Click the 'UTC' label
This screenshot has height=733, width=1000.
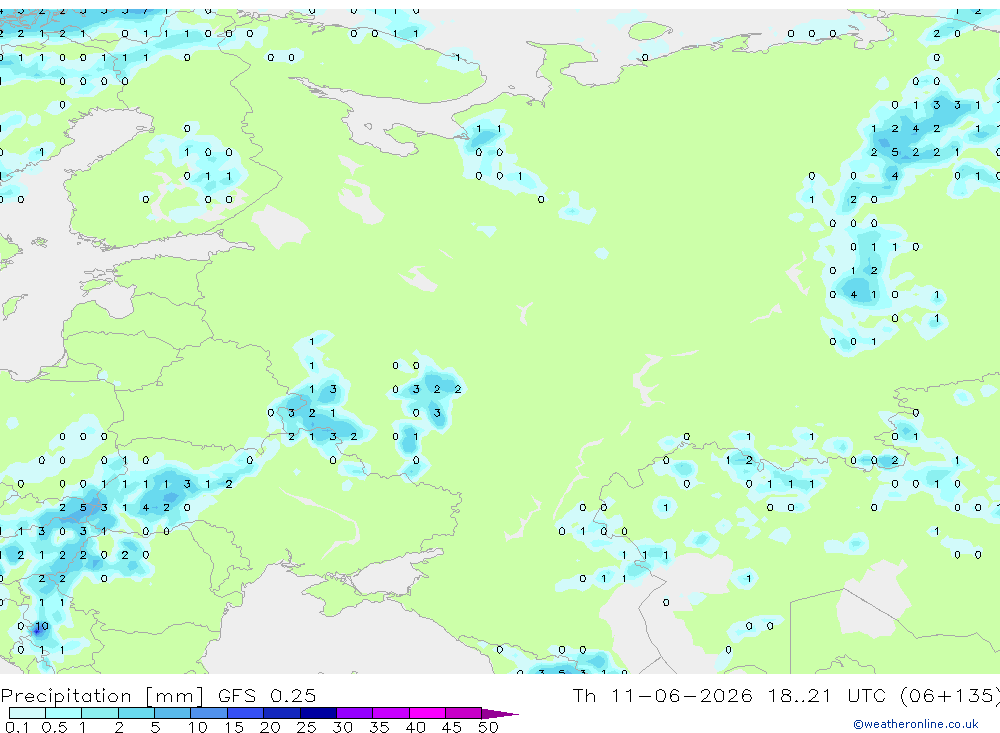point(867,695)
